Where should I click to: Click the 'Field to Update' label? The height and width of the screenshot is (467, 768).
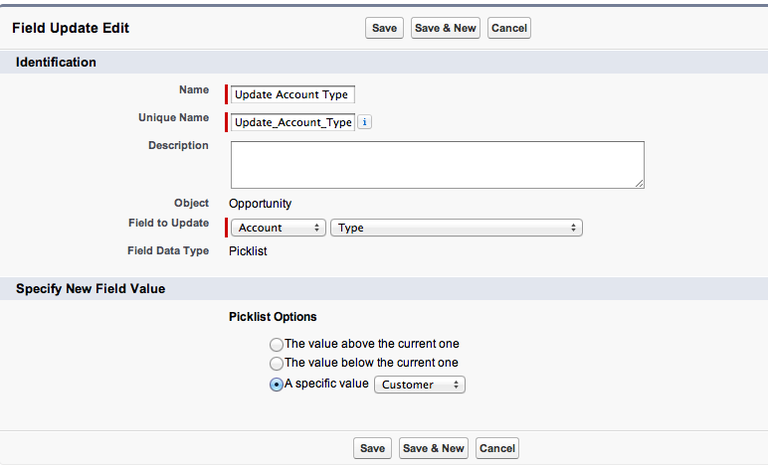pos(168,223)
